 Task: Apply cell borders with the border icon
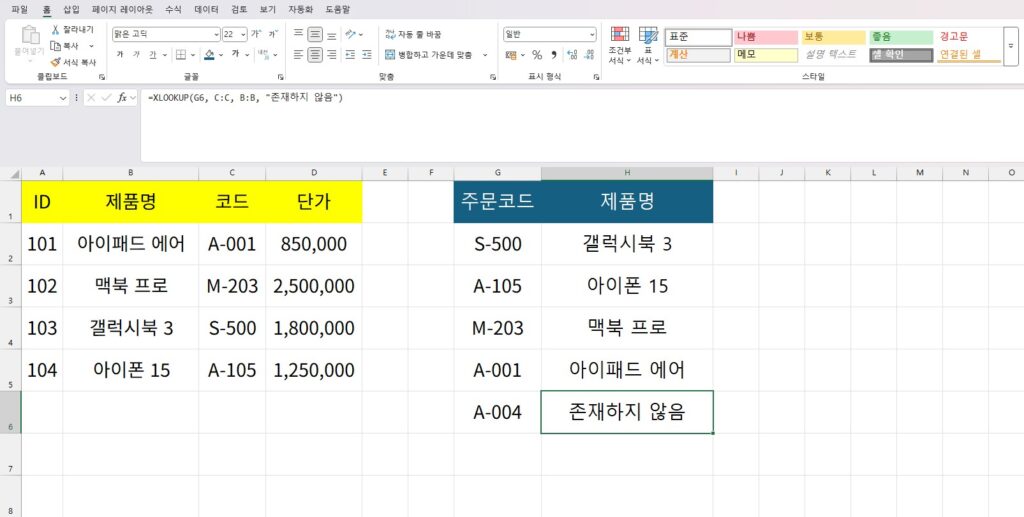181,55
